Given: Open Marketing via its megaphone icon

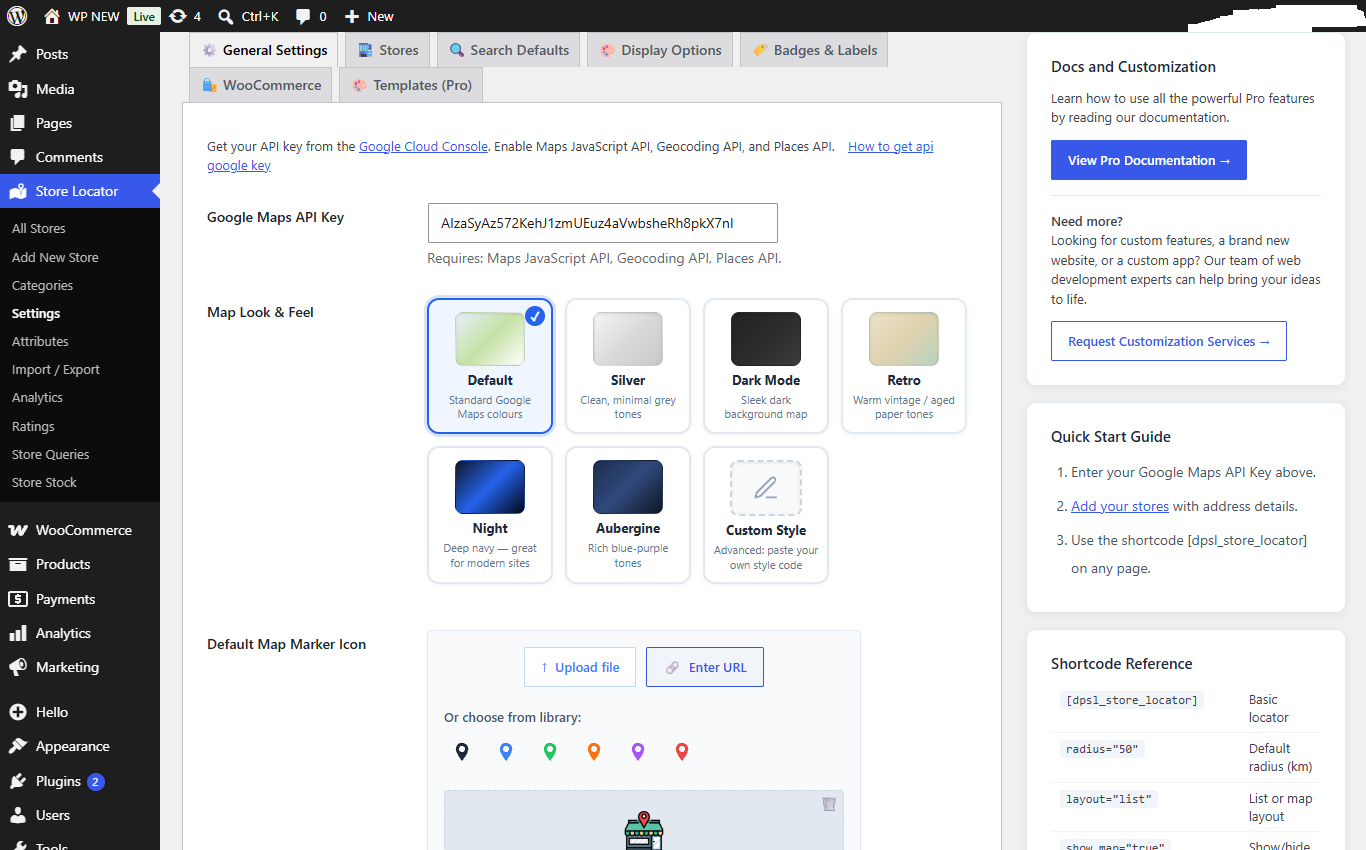Looking at the screenshot, I should point(18,667).
